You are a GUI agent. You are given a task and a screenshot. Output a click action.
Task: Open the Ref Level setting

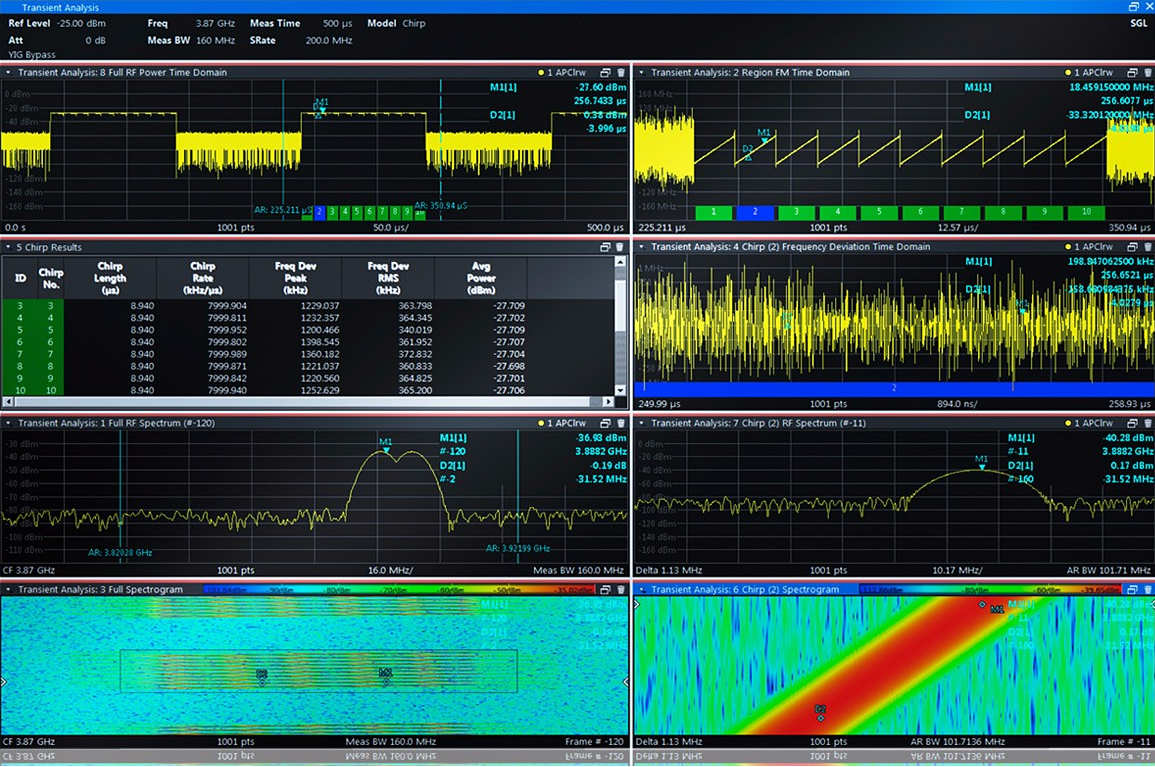57,24
